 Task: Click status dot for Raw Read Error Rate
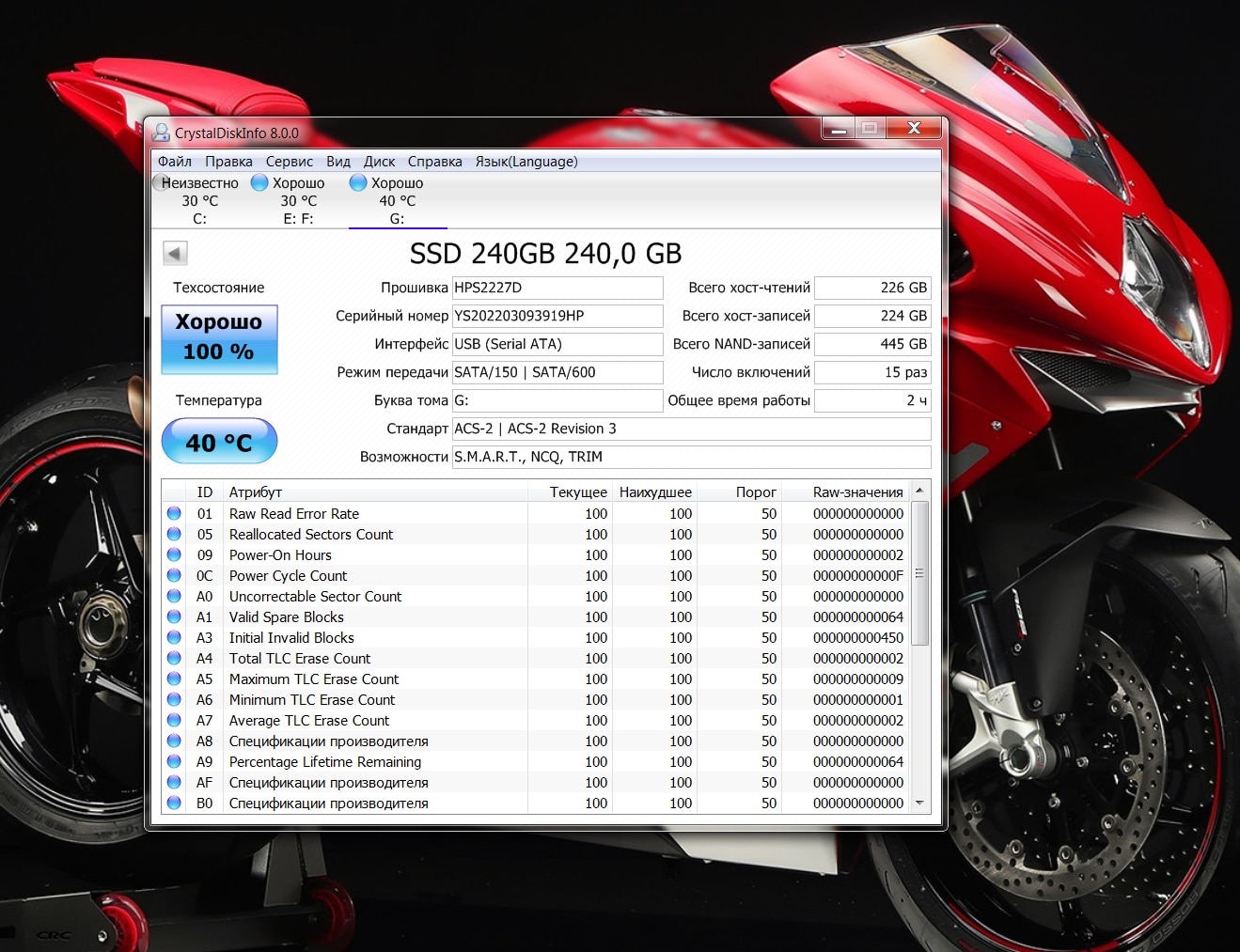pos(174,514)
